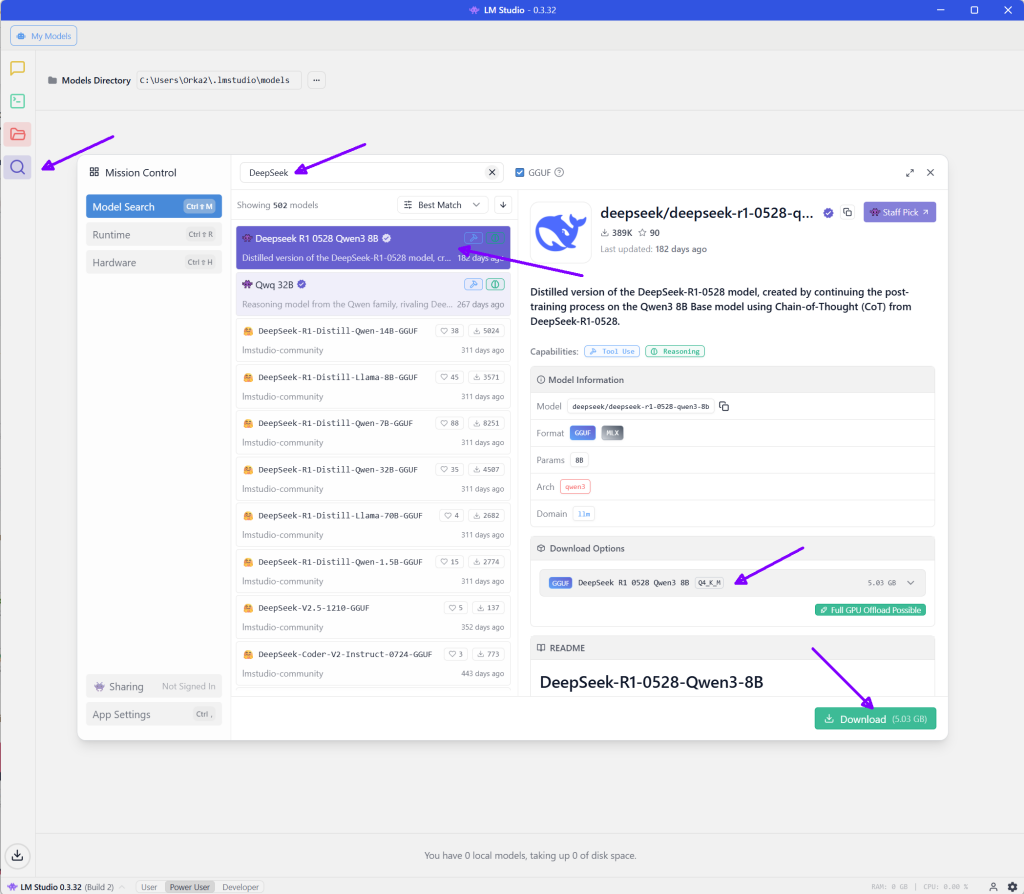Image resolution: width=1024 pixels, height=894 pixels.
Task: Open the Models Directory three-dot menu
Action: pos(316,80)
